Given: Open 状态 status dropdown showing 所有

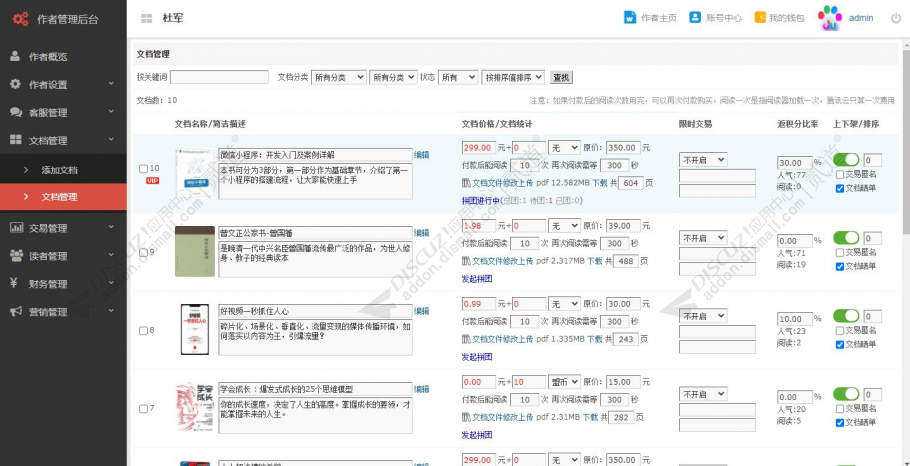Looking at the screenshot, I should coord(458,77).
